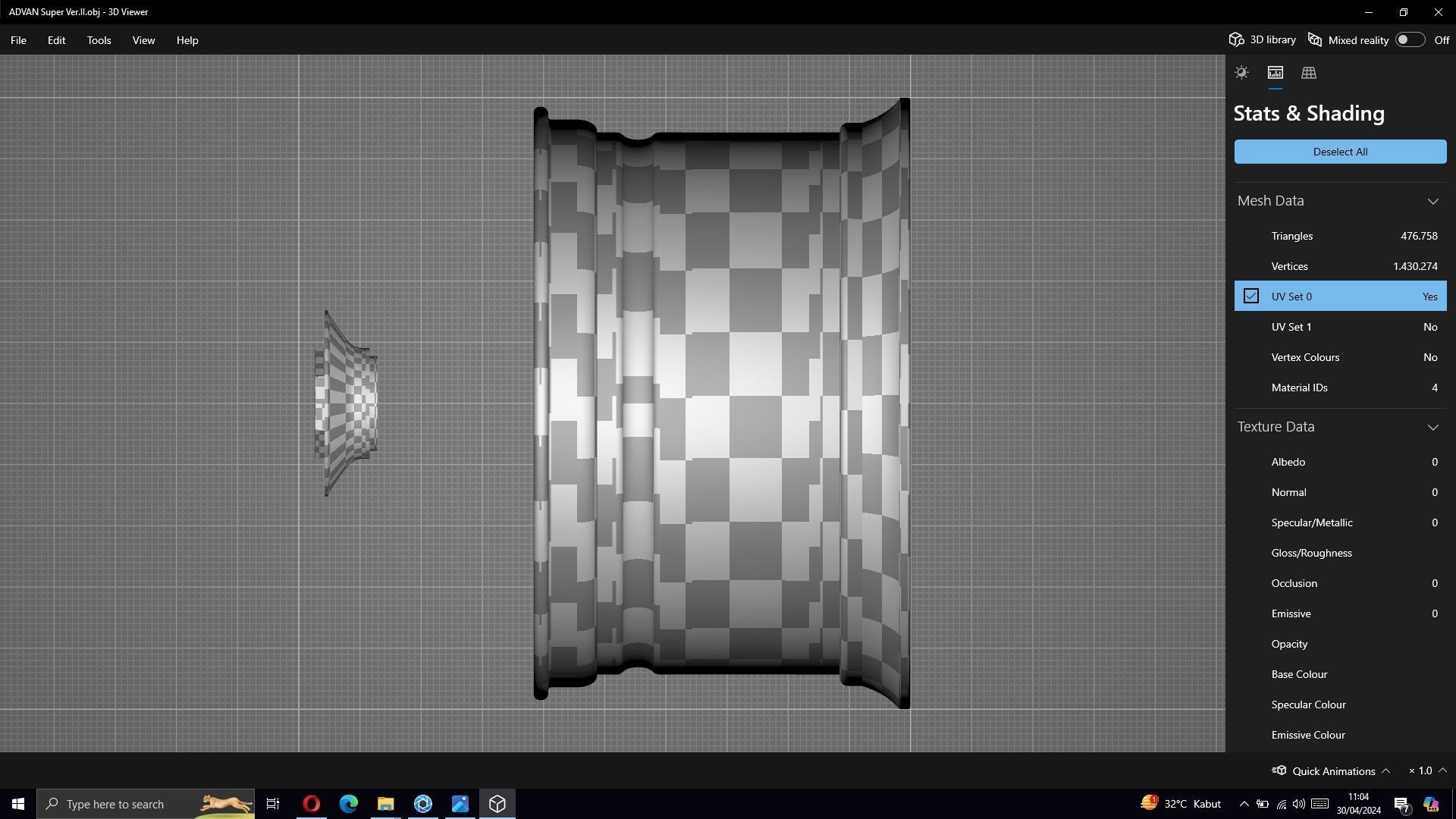Viewport: 1456px width, 819px height.
Task: Expand the Quick Animations chevron
Action: pos(1385,770)
